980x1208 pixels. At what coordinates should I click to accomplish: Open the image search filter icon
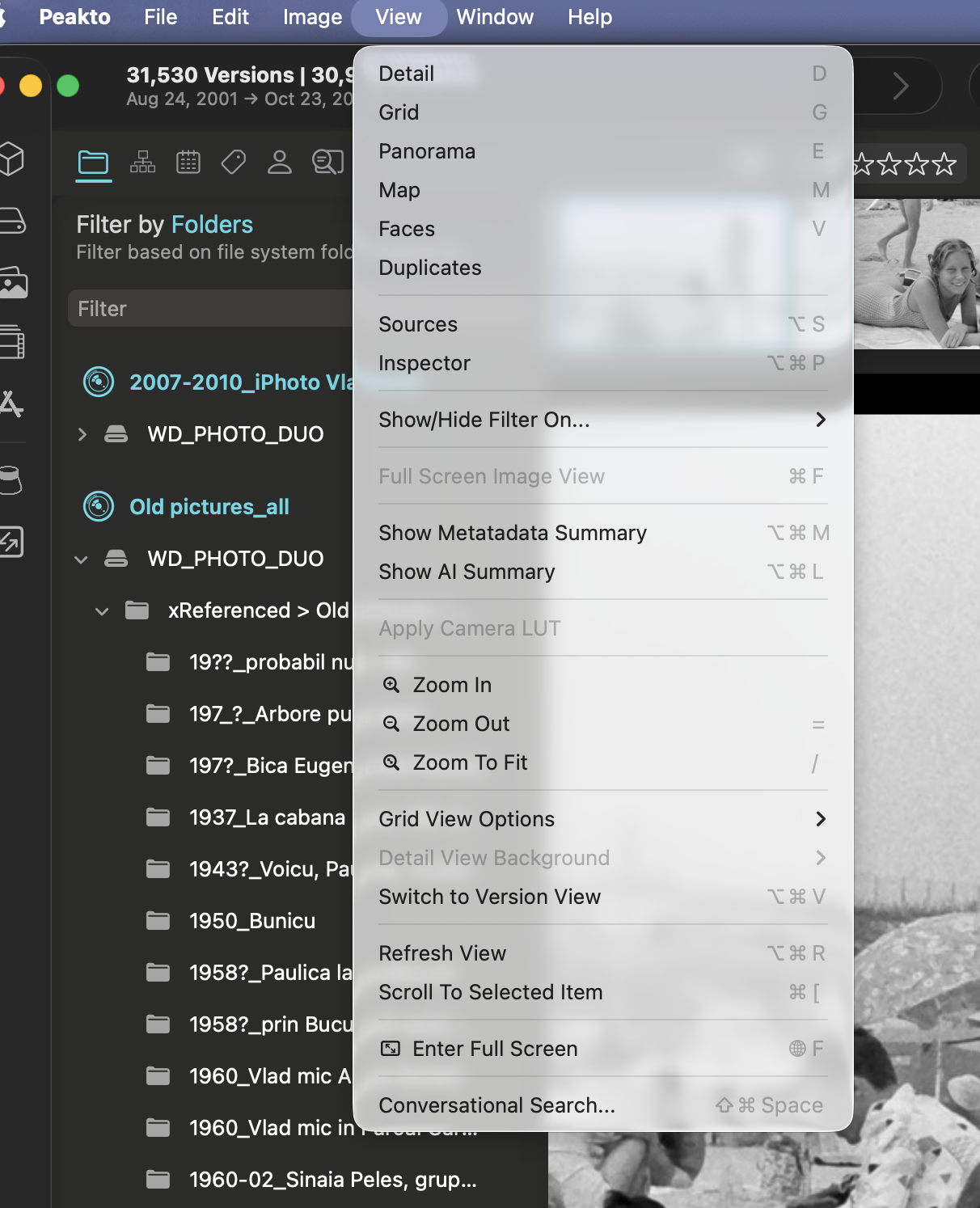click(327, 163)
